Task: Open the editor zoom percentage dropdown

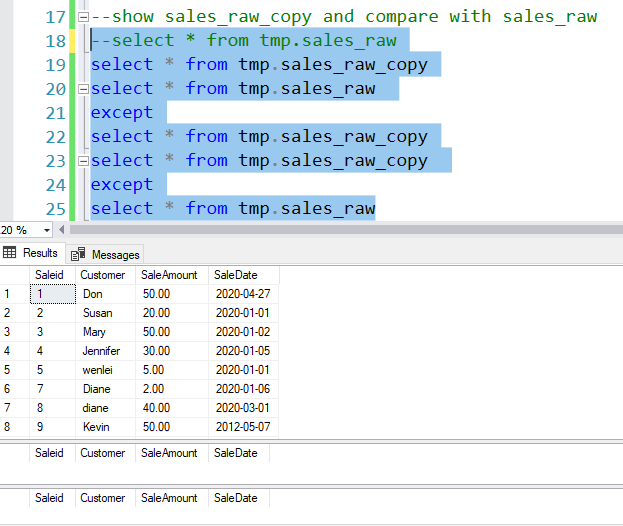Action: click(47, 230)
